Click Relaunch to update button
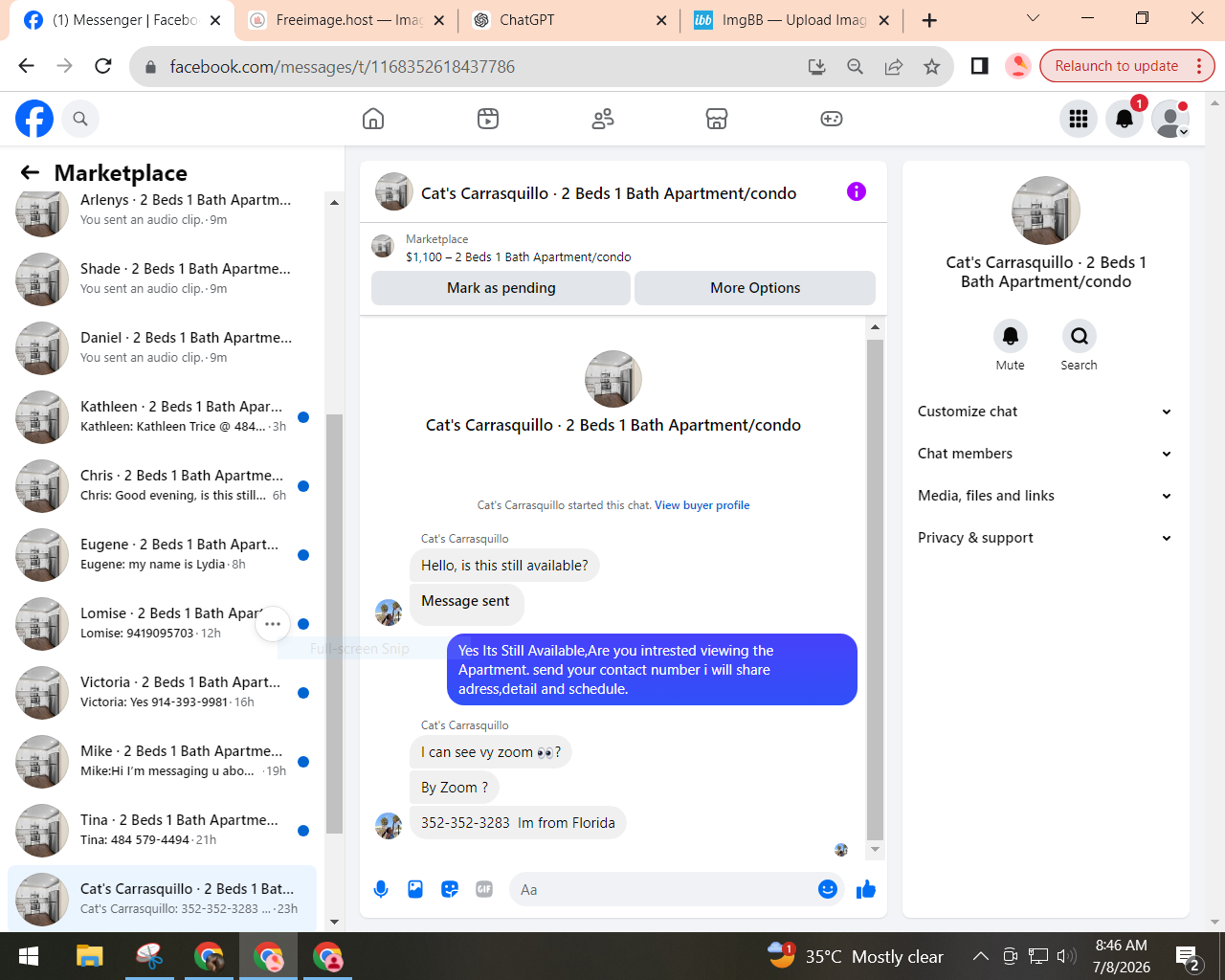This screenshot has width=1225, height=980. tap(1126, 66)
